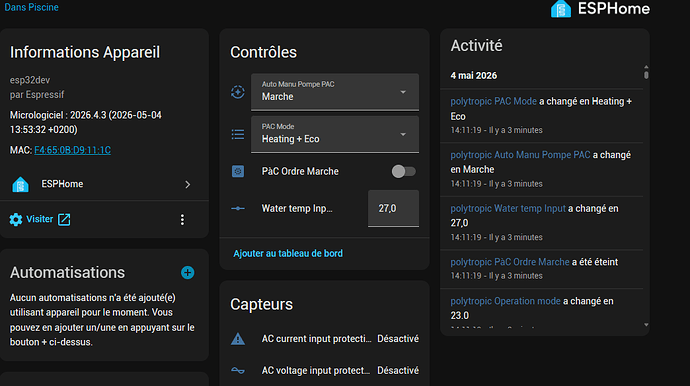
Task: Click the PàC Ordre Marche label
Action: [x=300, y=171]
